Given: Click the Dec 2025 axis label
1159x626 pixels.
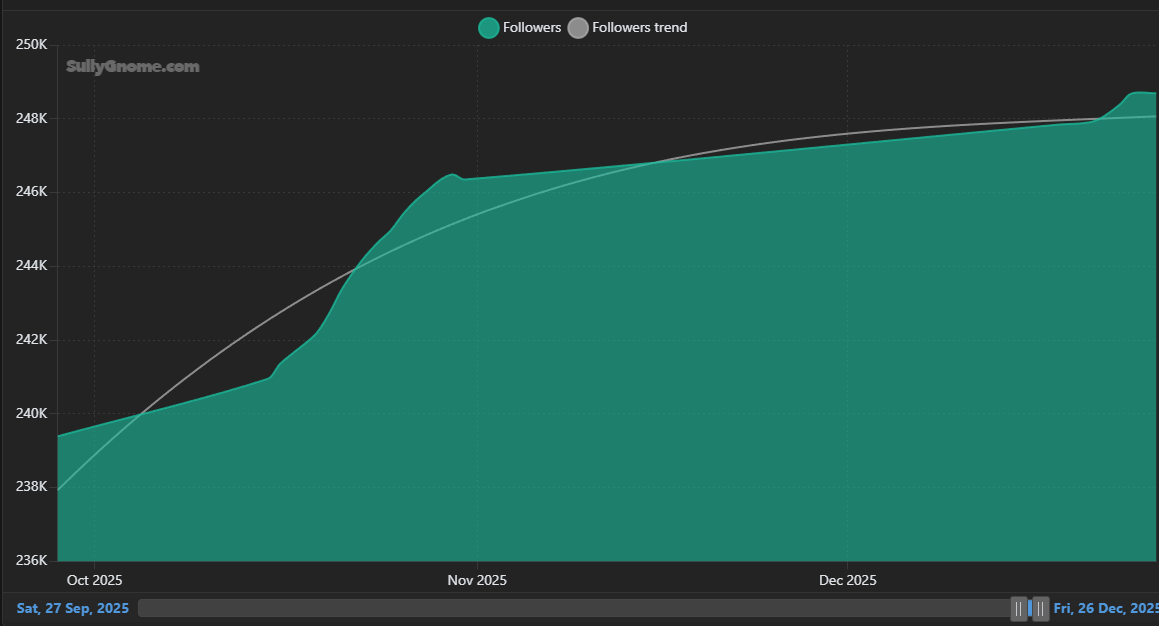Looking at the screenshot, I should [847, 580].
